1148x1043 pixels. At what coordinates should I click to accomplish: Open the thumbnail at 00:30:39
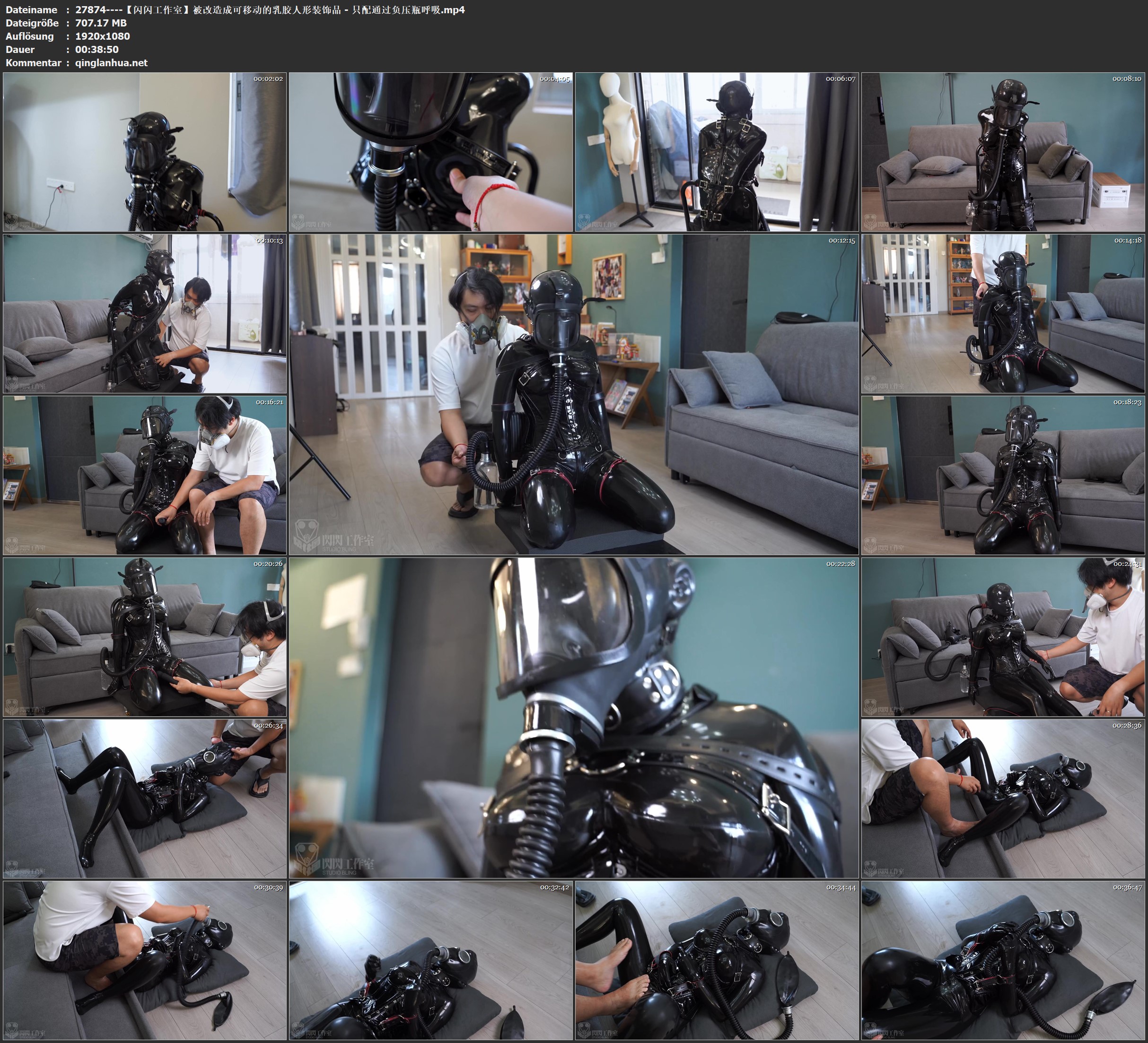[145, 960]
